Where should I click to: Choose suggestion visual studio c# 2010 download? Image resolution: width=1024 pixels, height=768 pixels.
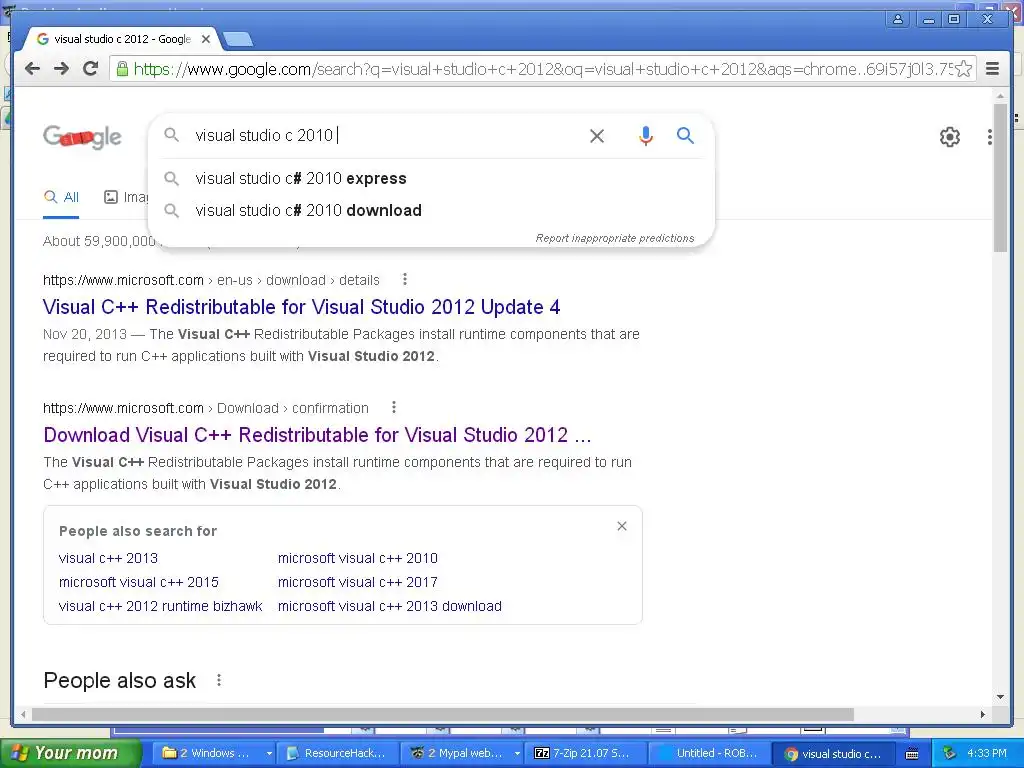308,210
